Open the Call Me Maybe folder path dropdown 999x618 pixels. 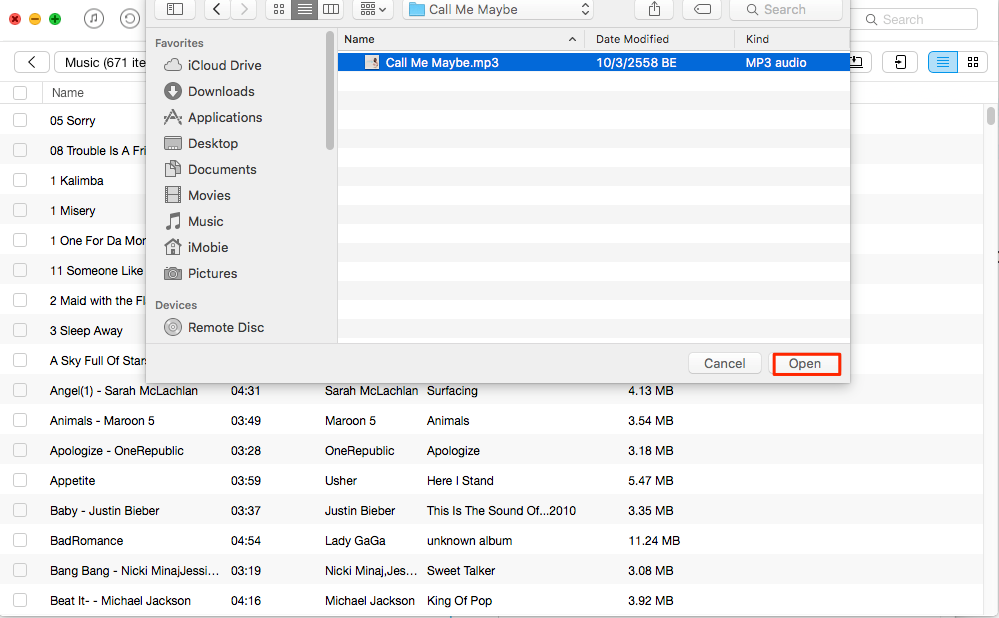pos(498,10)
